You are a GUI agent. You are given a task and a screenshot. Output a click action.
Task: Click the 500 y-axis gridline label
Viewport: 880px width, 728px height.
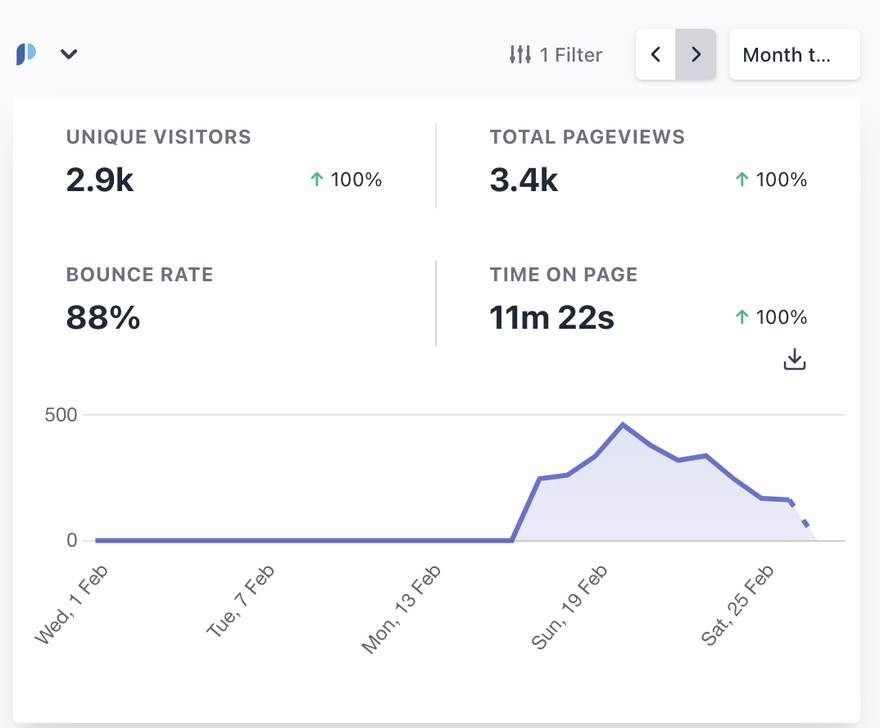[60, 414]
